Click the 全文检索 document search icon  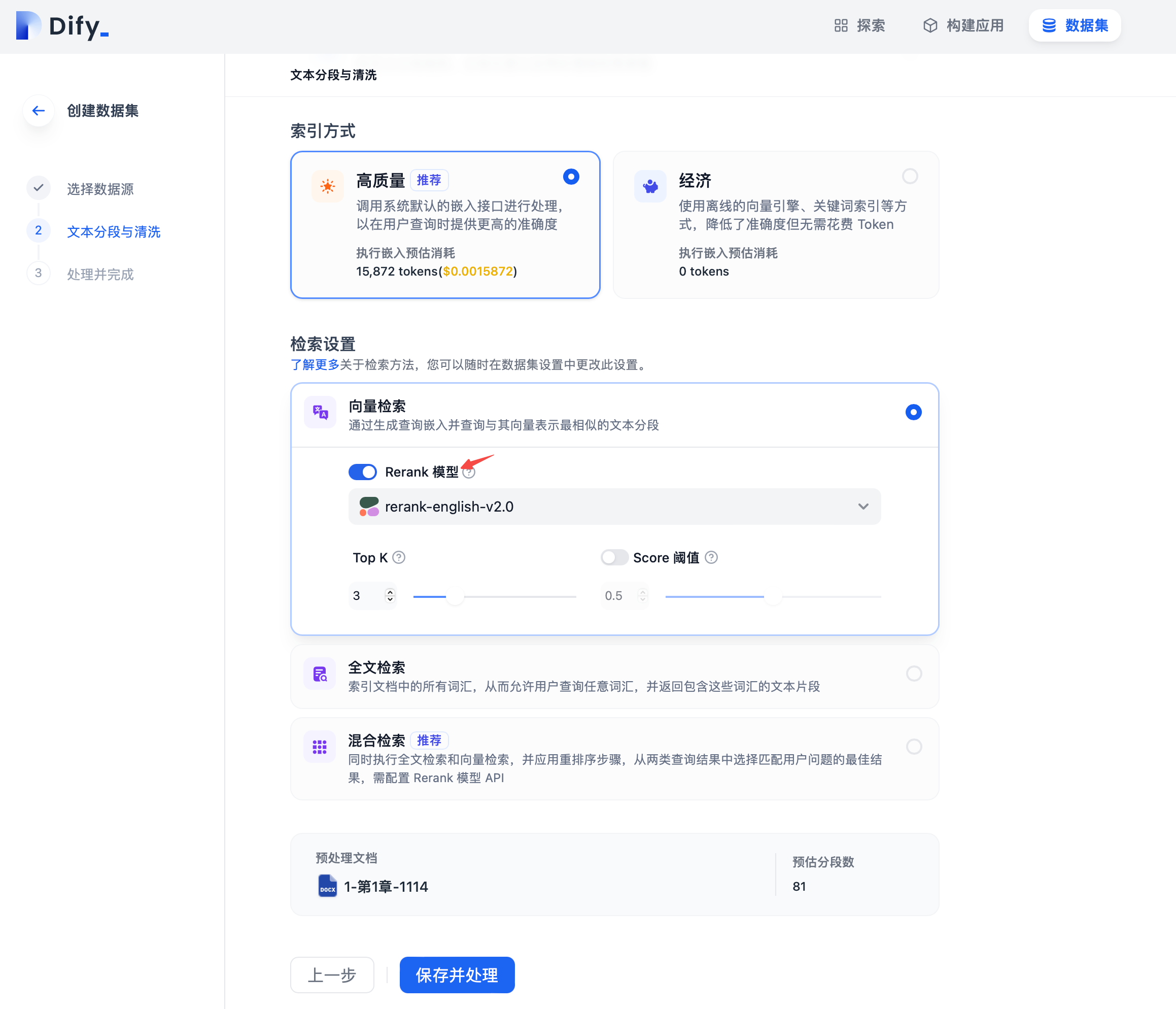pyautogui.click(x=320, y=674)
